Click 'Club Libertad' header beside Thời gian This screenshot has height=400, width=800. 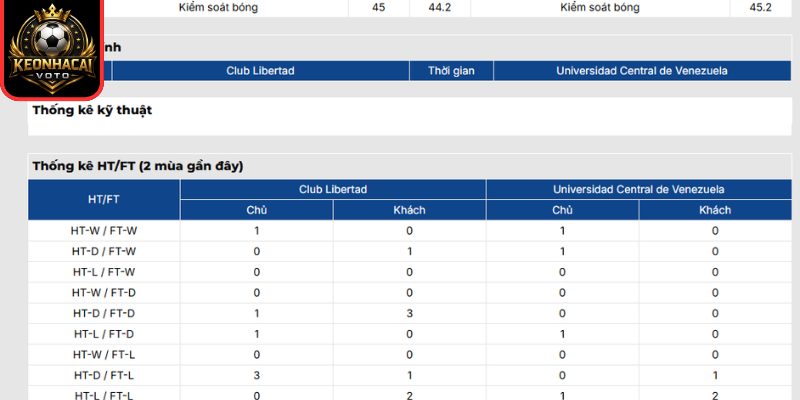point(260,71)
